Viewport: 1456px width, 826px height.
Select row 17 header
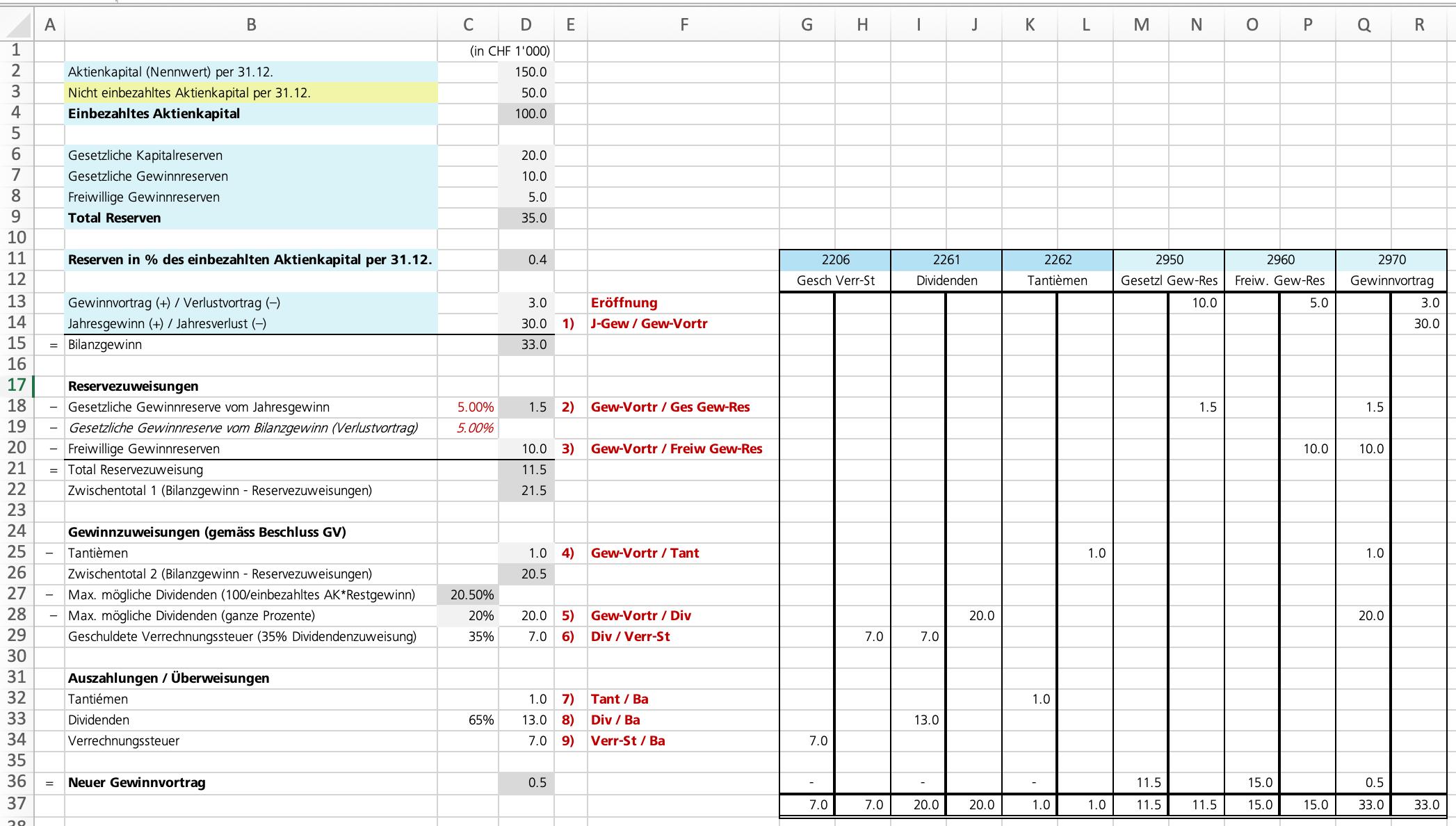click(17, 385)
